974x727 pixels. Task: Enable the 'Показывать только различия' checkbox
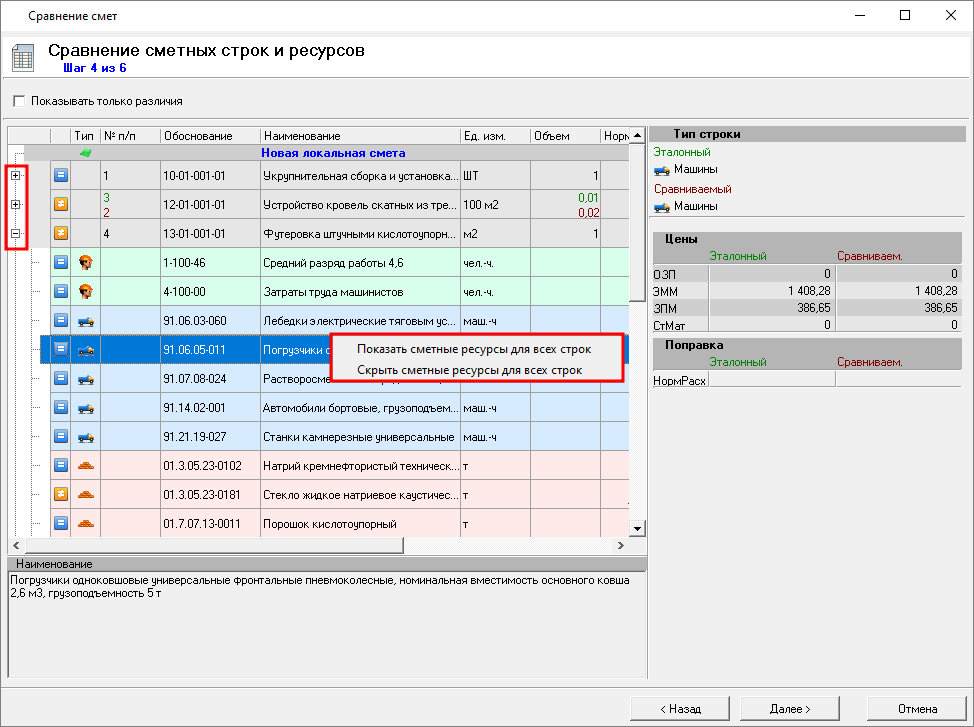18,101
